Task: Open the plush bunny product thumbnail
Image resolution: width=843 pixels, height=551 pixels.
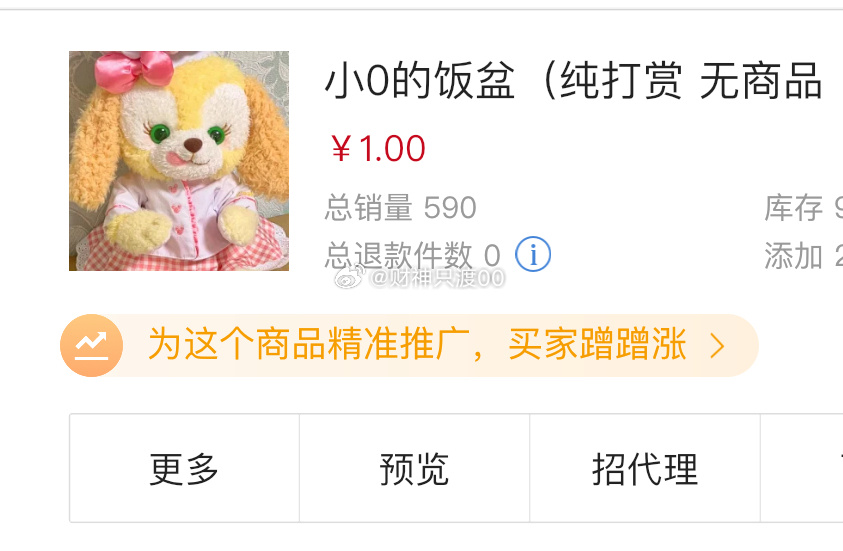Action: pyautogui.click(x=179, y=161)
